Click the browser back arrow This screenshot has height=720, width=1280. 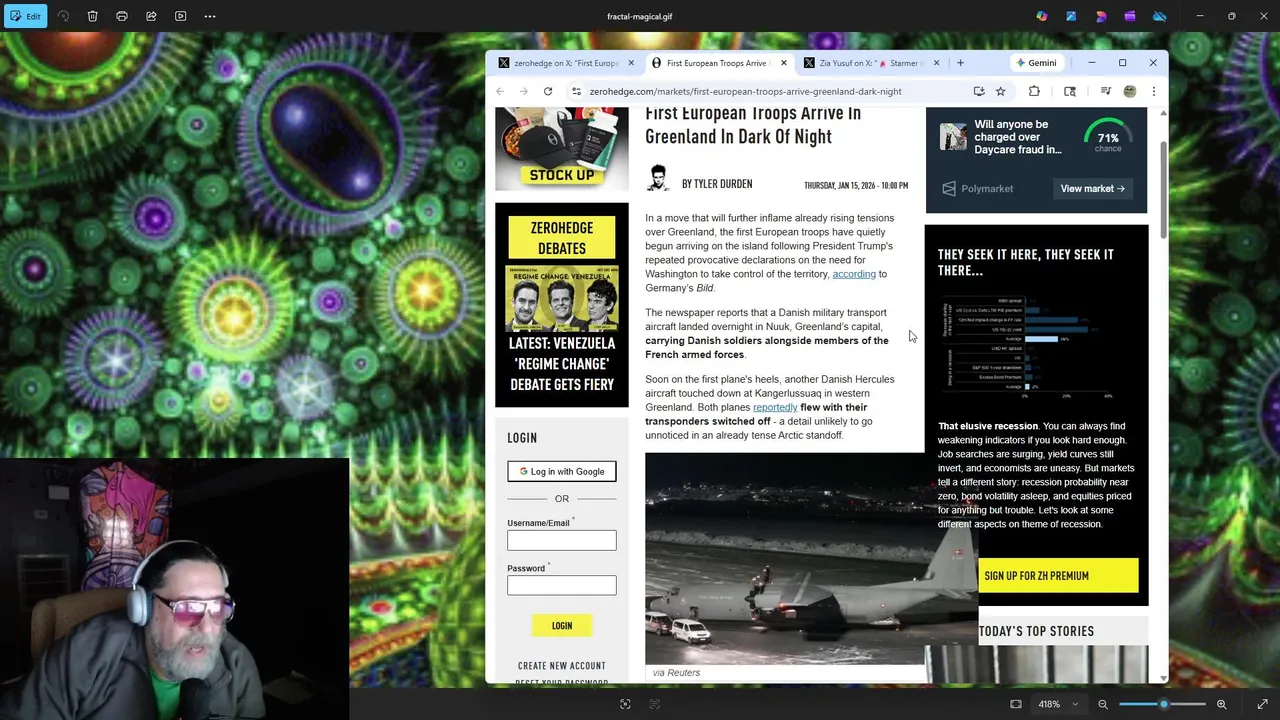[x=500, y=91]
